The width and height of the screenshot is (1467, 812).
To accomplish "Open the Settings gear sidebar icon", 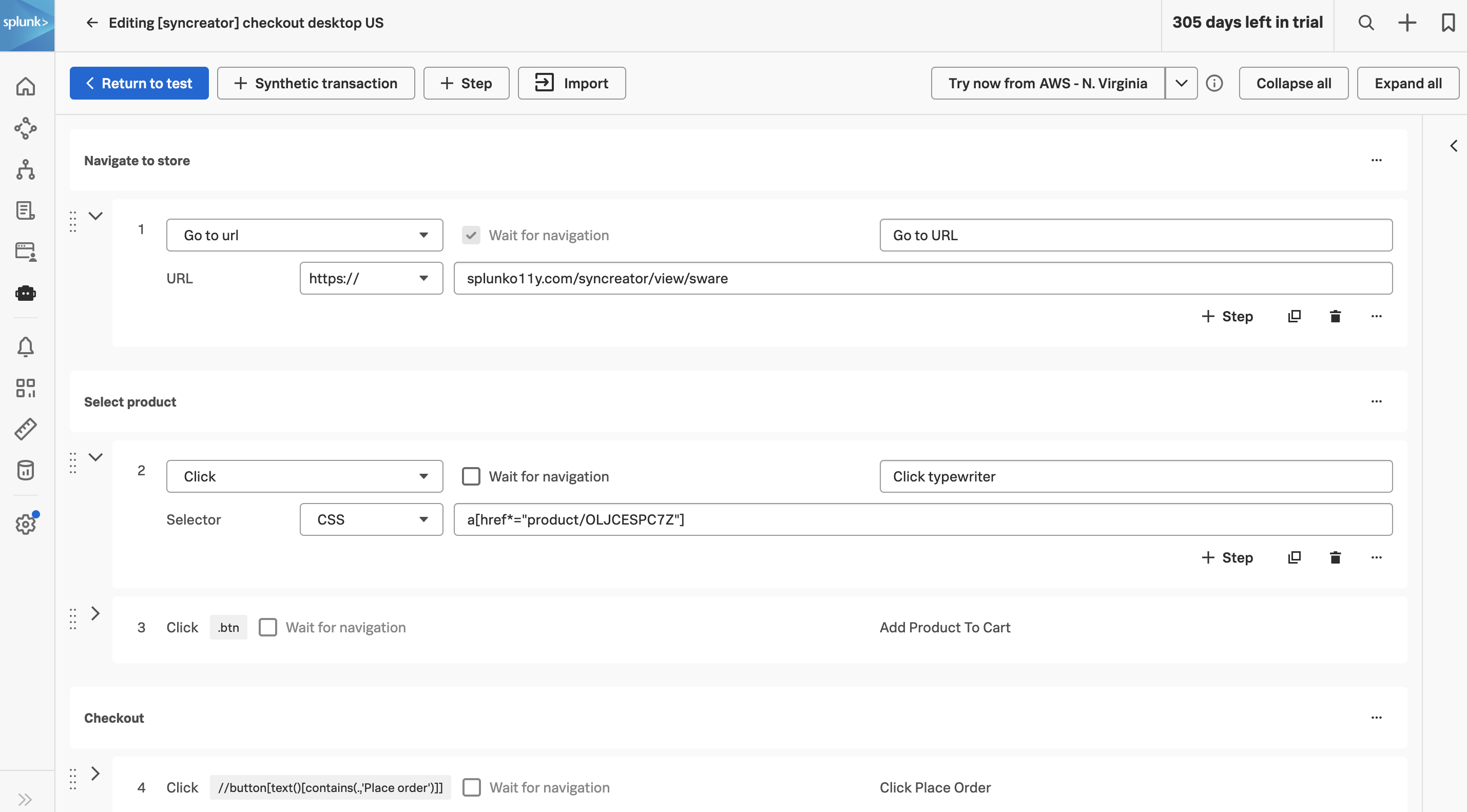I will click(26, 524).
